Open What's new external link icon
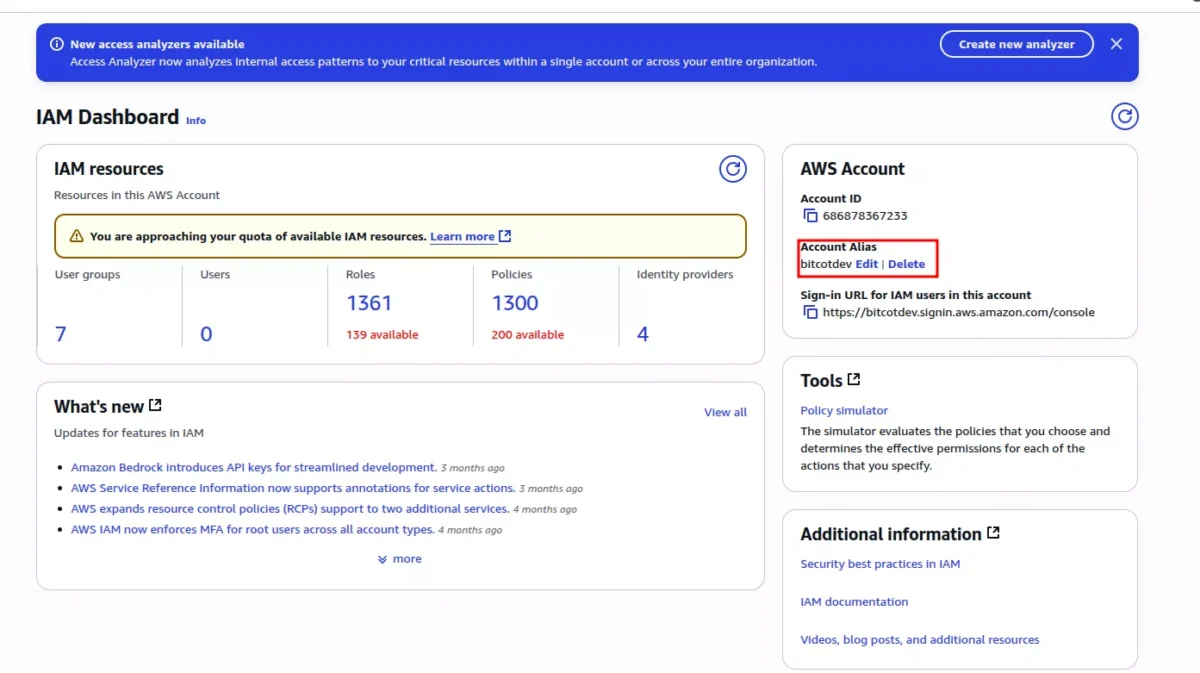 pyautogui.click(x=155, y=406)
